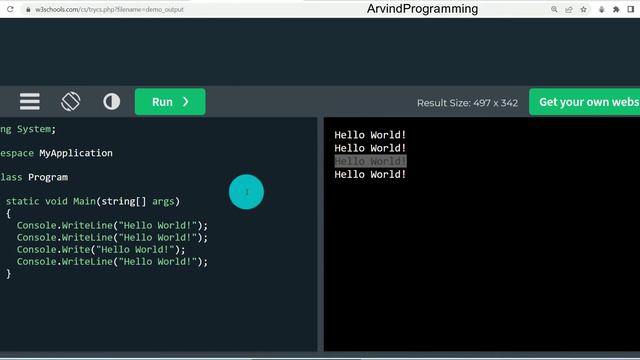Click the last Hello World! output line

[370, 174]
